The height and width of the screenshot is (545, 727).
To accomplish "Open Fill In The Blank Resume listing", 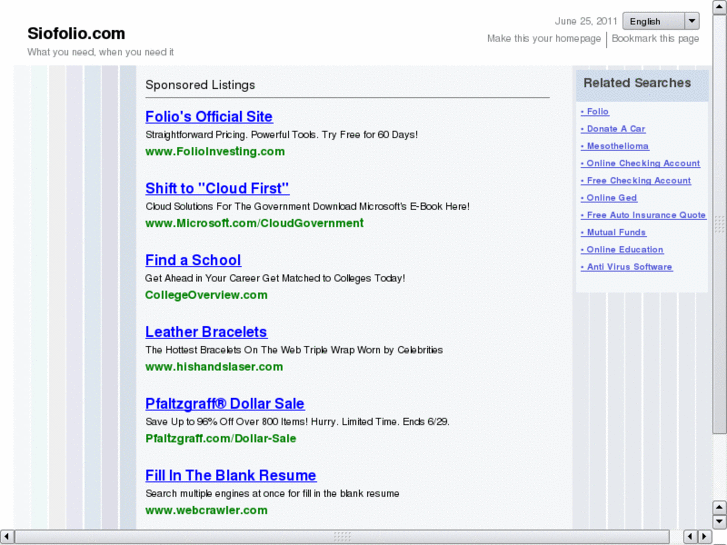I will pyautogui.click(x=231, y=475).
